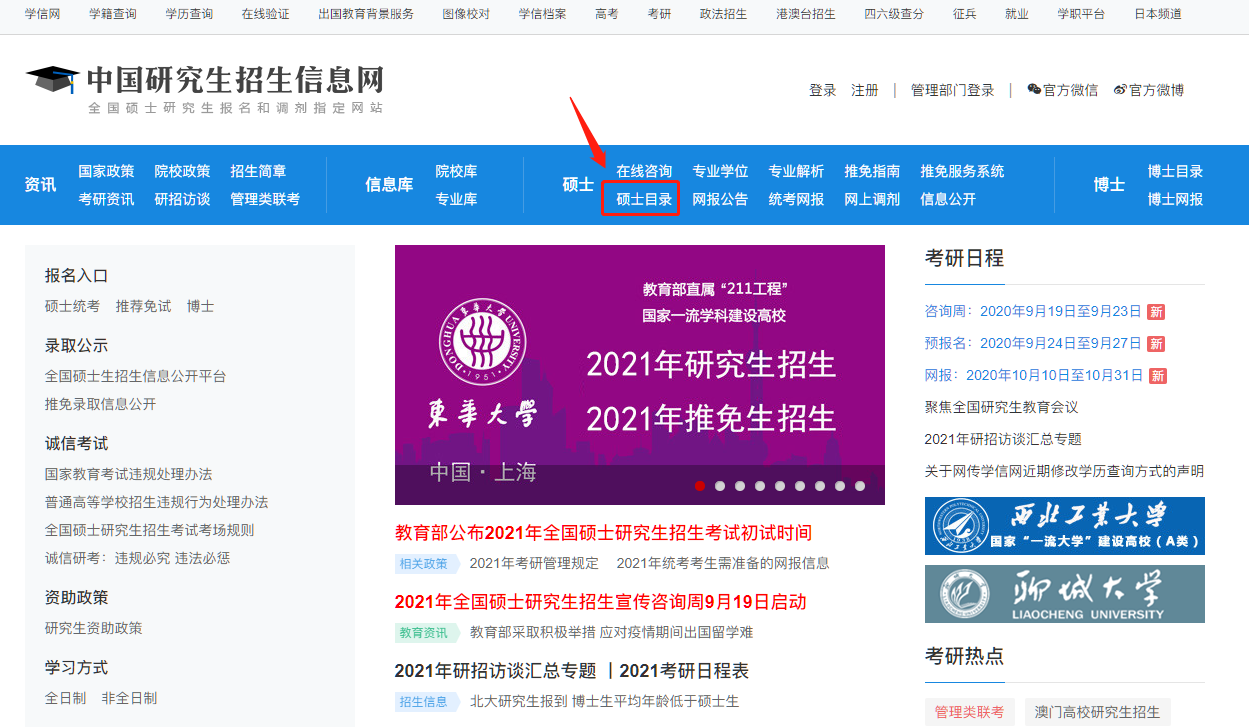Select the 相关政策 tag icon

click(x=425, y=564)
